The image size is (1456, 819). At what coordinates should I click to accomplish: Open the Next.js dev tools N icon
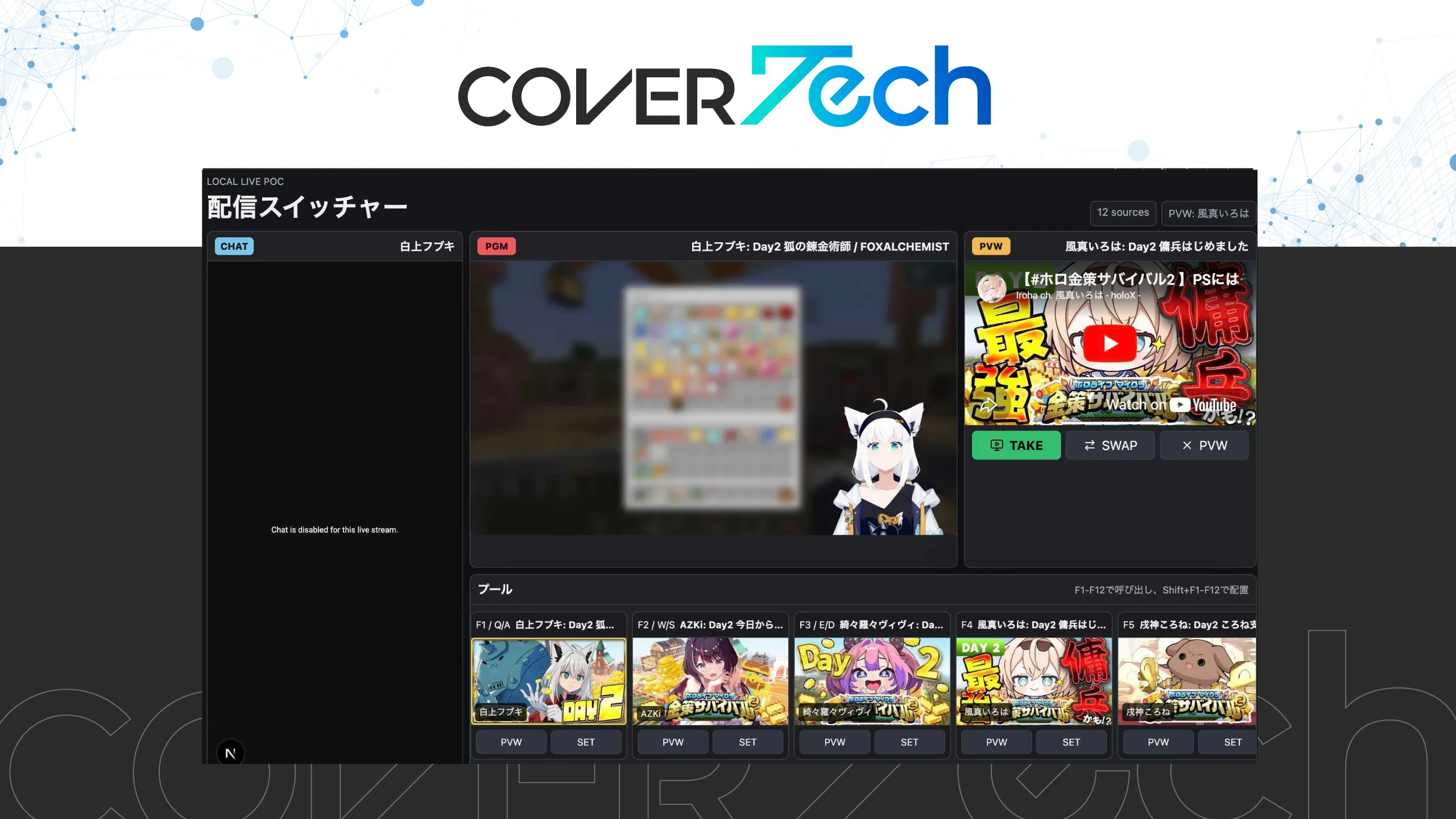230,753
